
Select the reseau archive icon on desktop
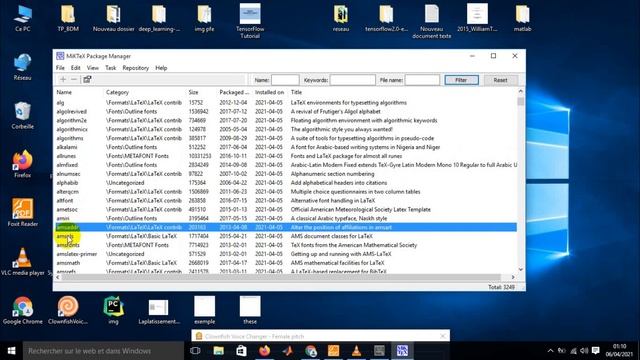tap(340, 18)
